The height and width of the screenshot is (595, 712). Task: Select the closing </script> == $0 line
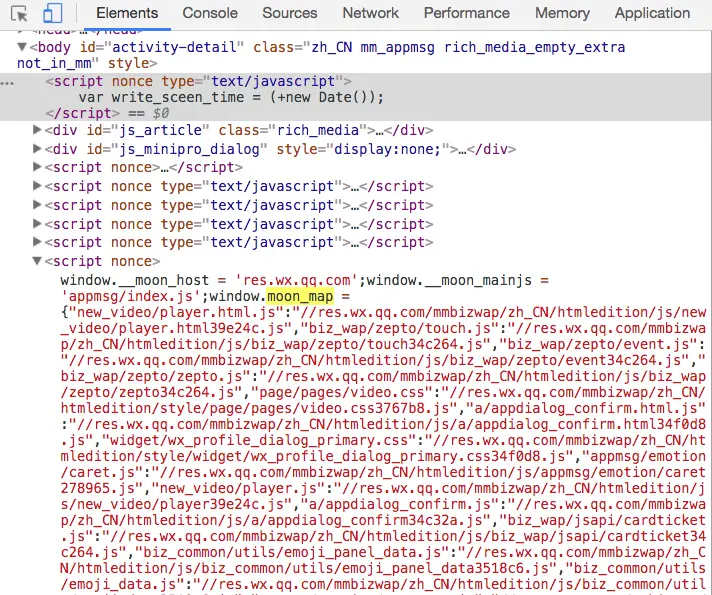point(107,113)
